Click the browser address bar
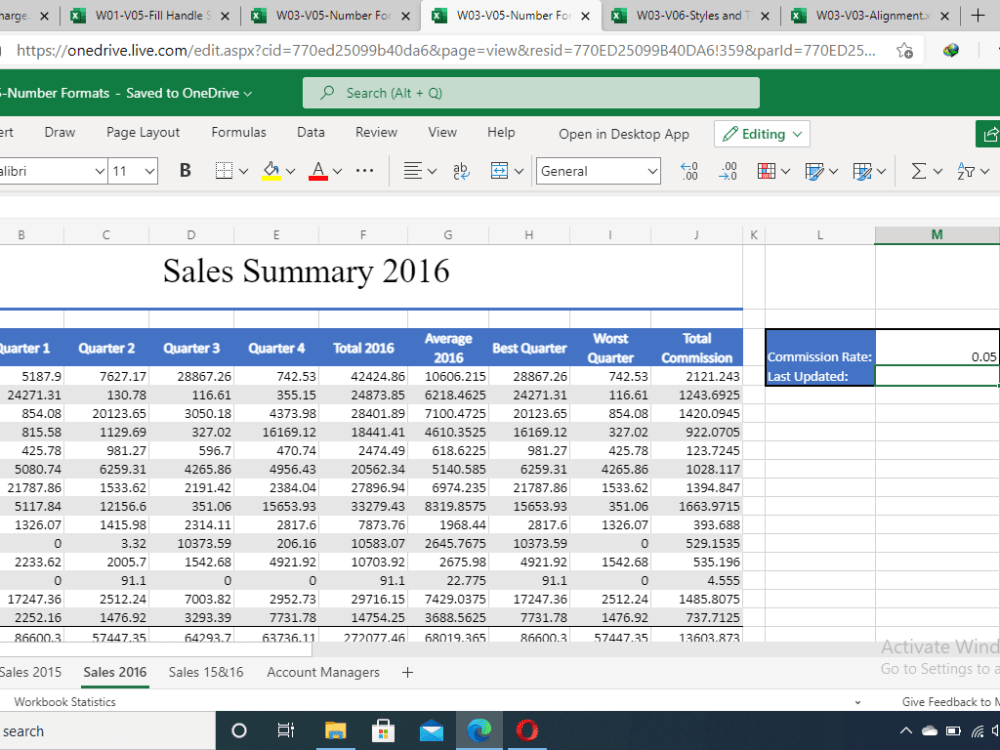The height and width of the screenshot is (750, 1000). pos(445,50)
